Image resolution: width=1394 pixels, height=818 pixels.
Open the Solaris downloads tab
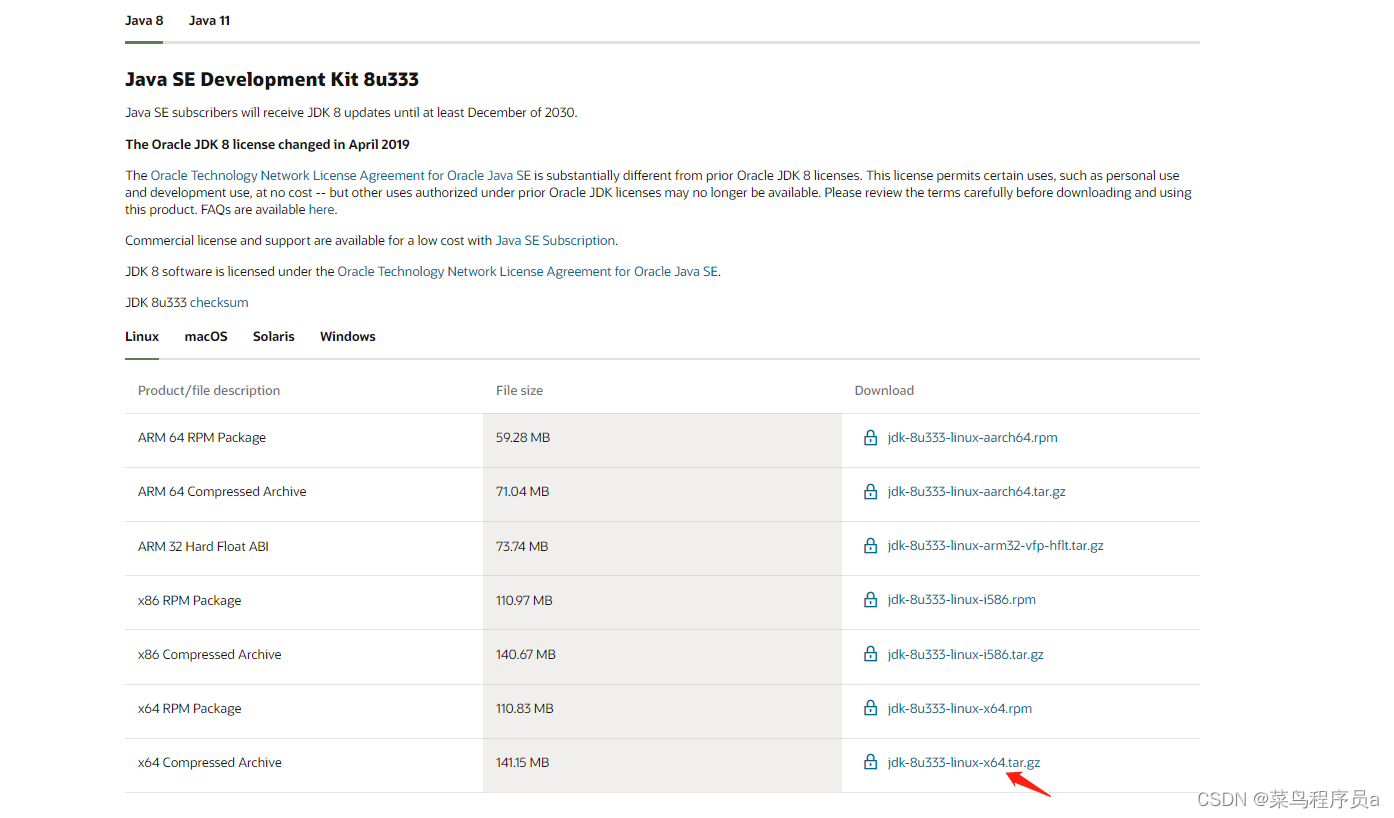click(273, 336)
